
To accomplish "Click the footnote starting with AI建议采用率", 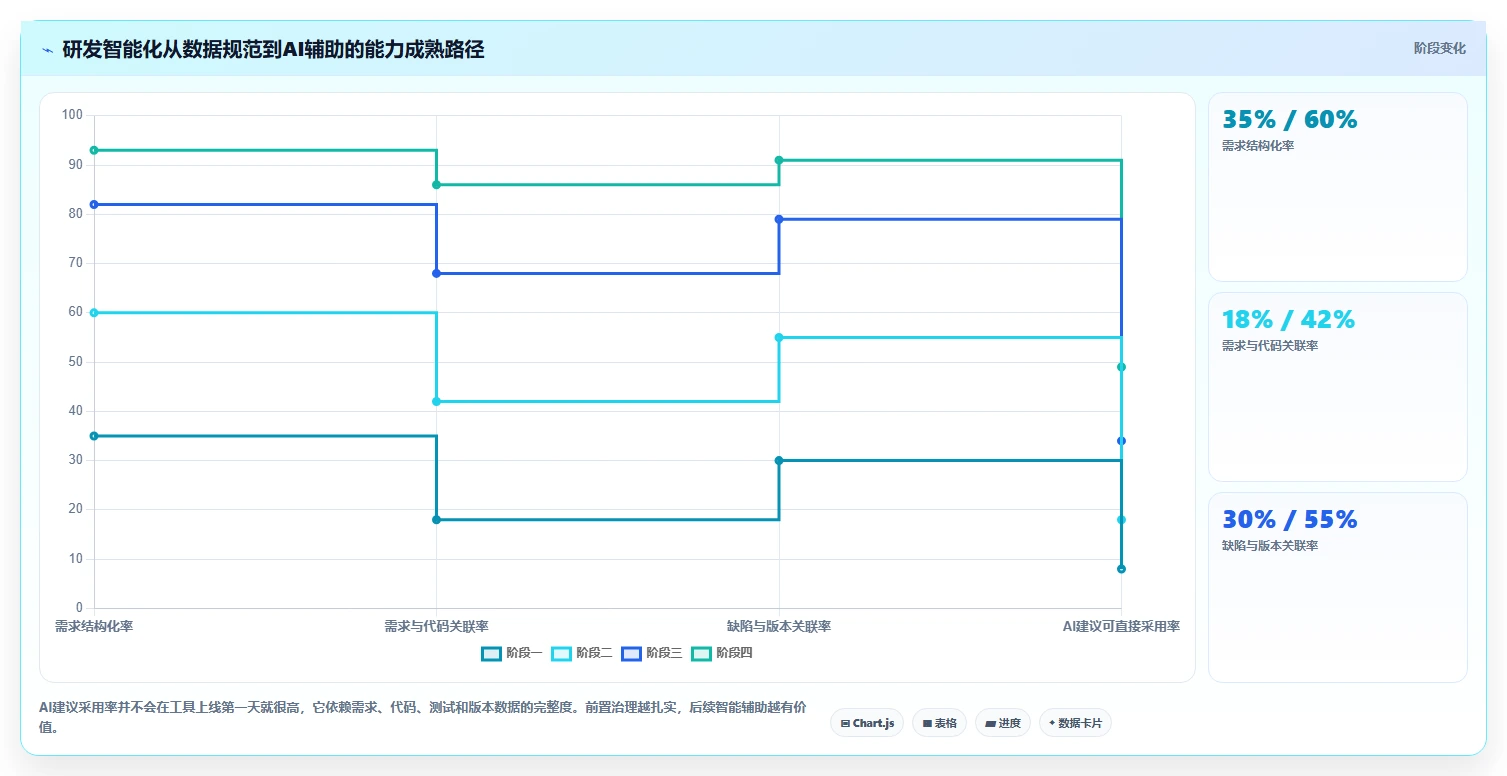I will (422, 718).
